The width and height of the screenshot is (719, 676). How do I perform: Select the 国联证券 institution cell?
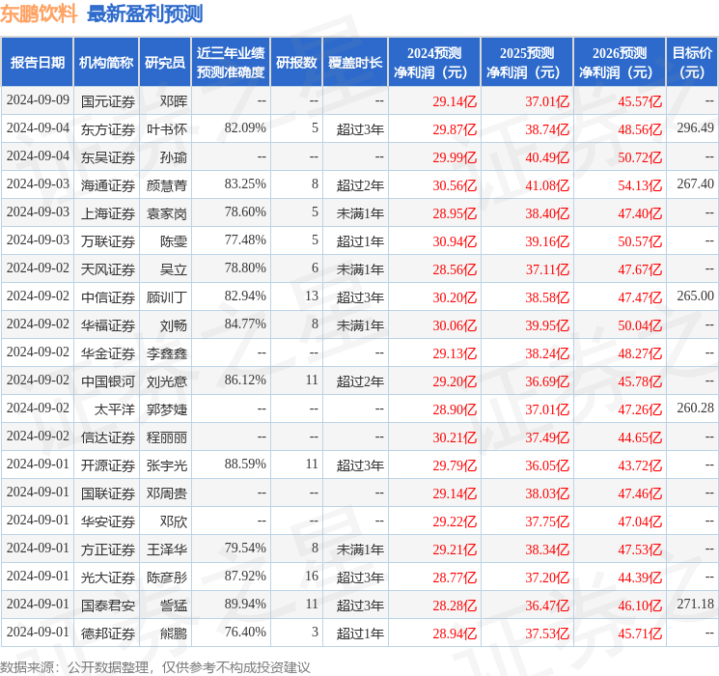pyautogui.click(x=108, y=493)
